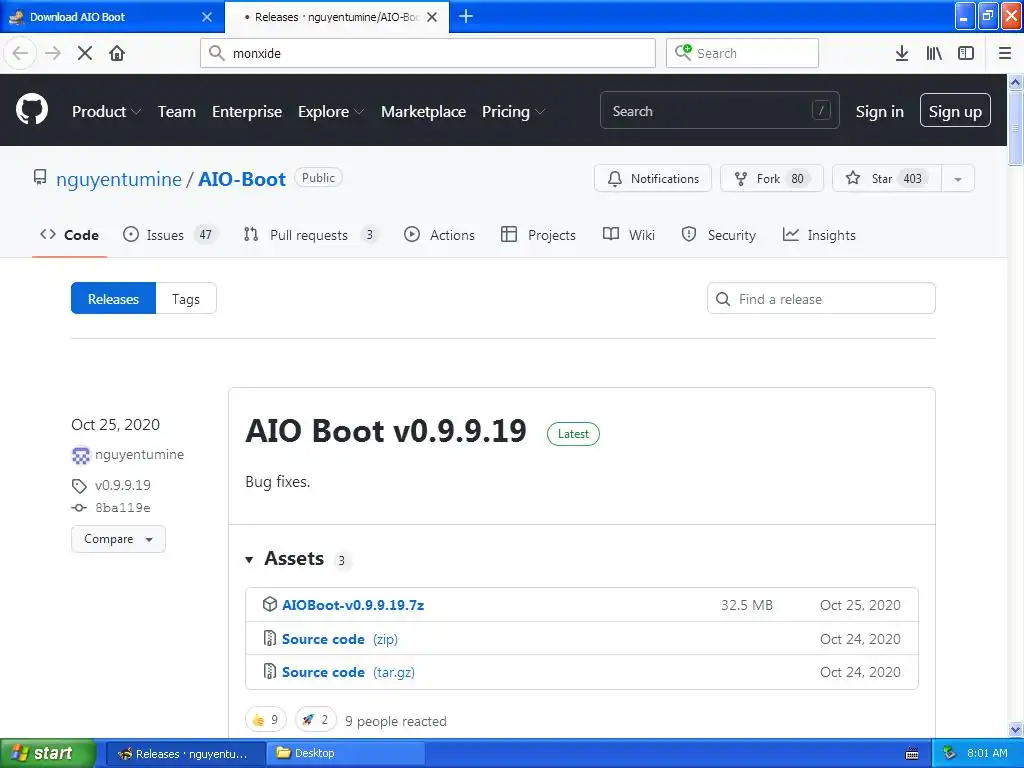Close the Releases nguyentumine tab
Image resolution: width=1024 pixels, height=768 pixels.
(432, 17)
